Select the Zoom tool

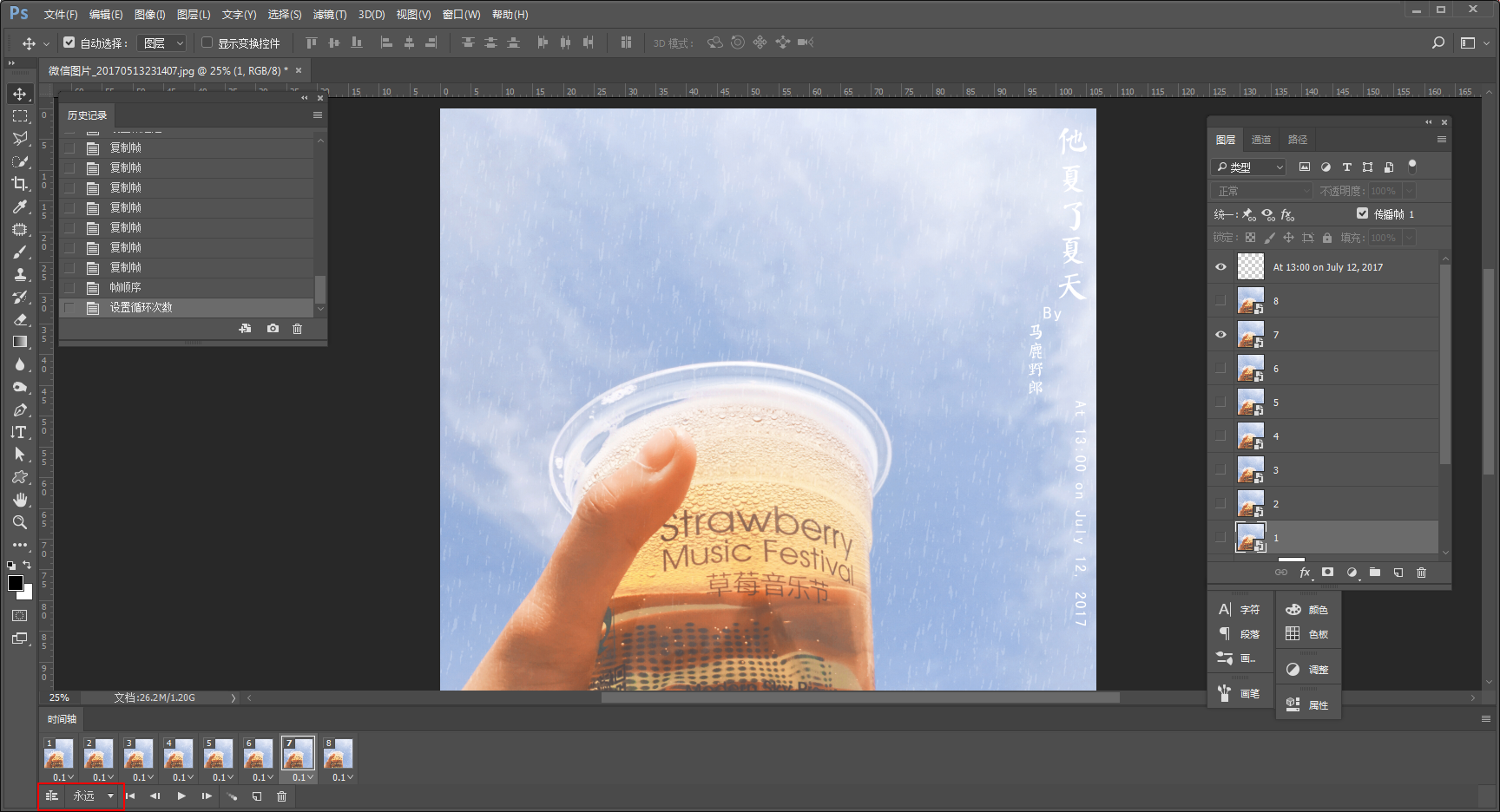click(20, 522)
